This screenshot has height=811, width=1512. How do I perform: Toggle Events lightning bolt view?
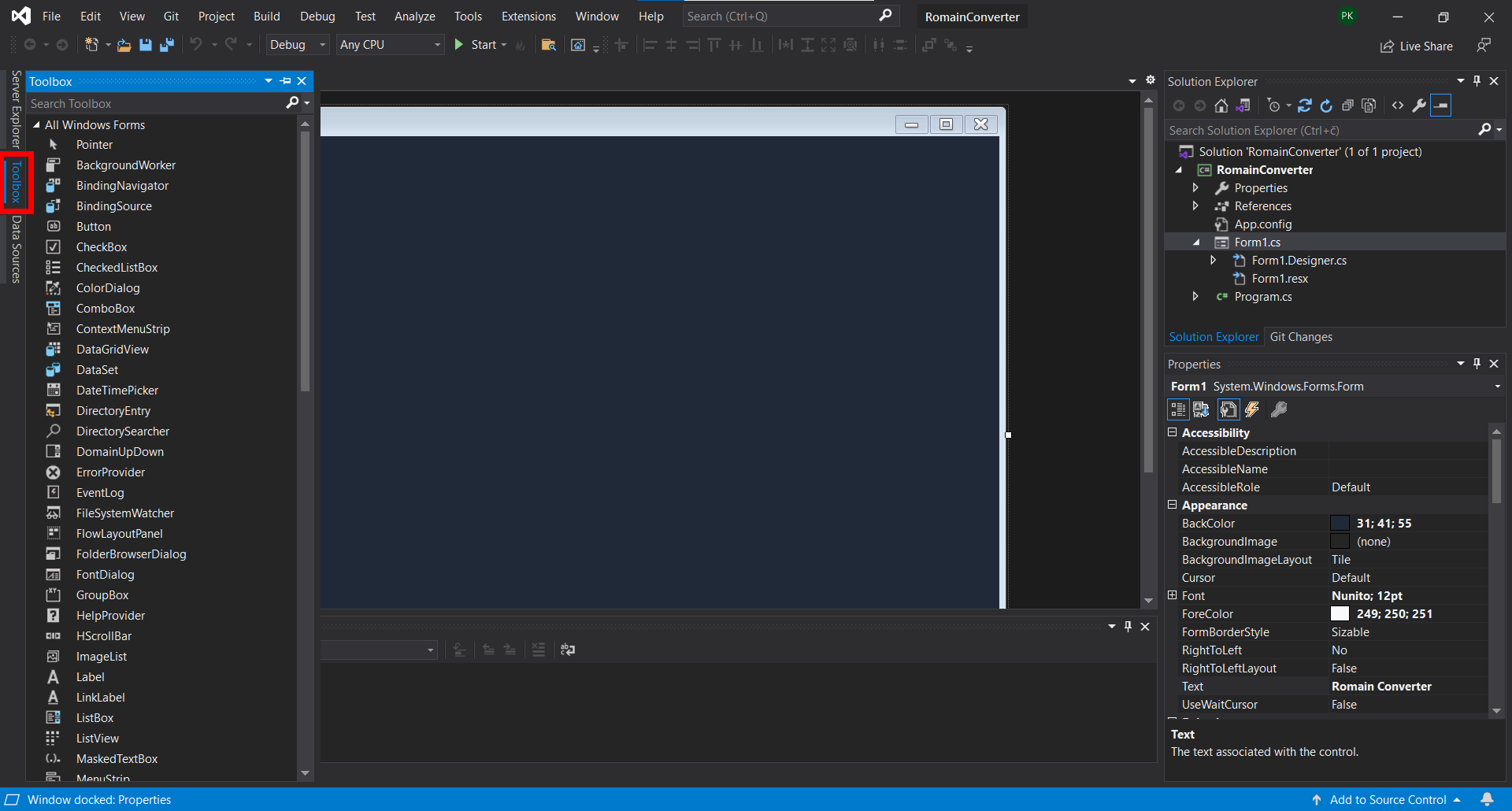coord(1251,409)
